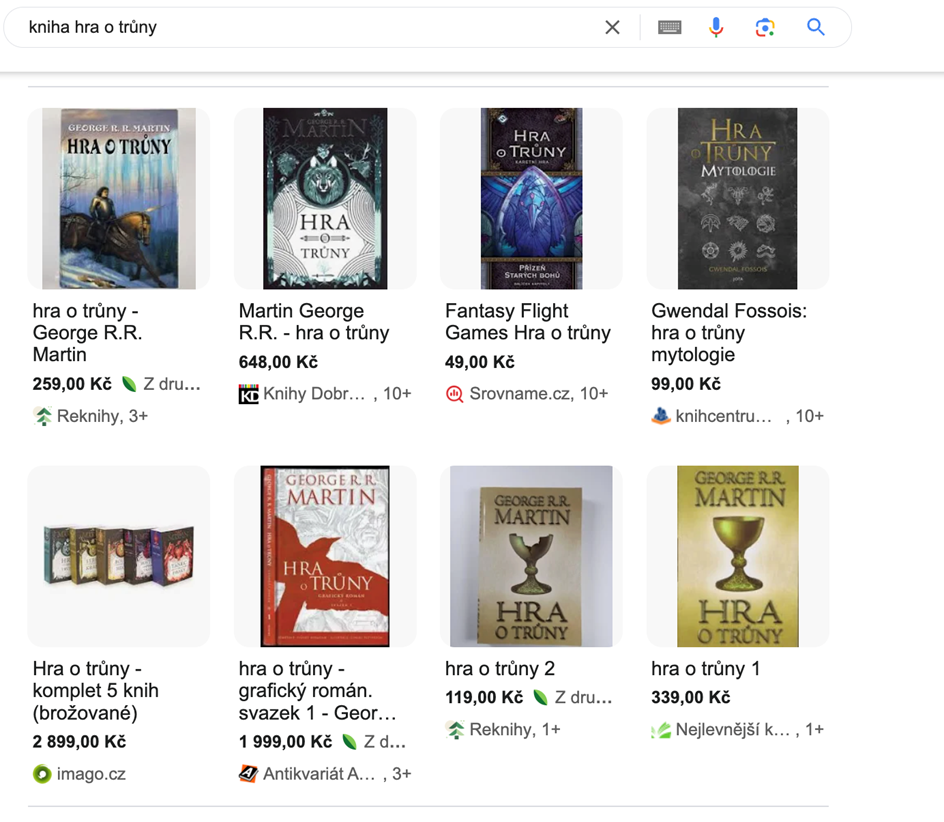This screenshot has width=944, height=822.
Task: Open 'Fantasy Flight Games Hra o trůny' listing
Action: [528, 322]
